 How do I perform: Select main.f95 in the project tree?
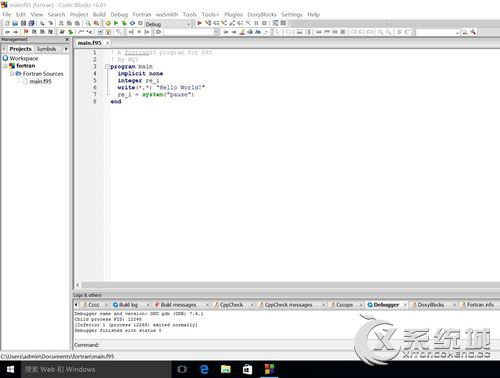click(x=40, y=81)
